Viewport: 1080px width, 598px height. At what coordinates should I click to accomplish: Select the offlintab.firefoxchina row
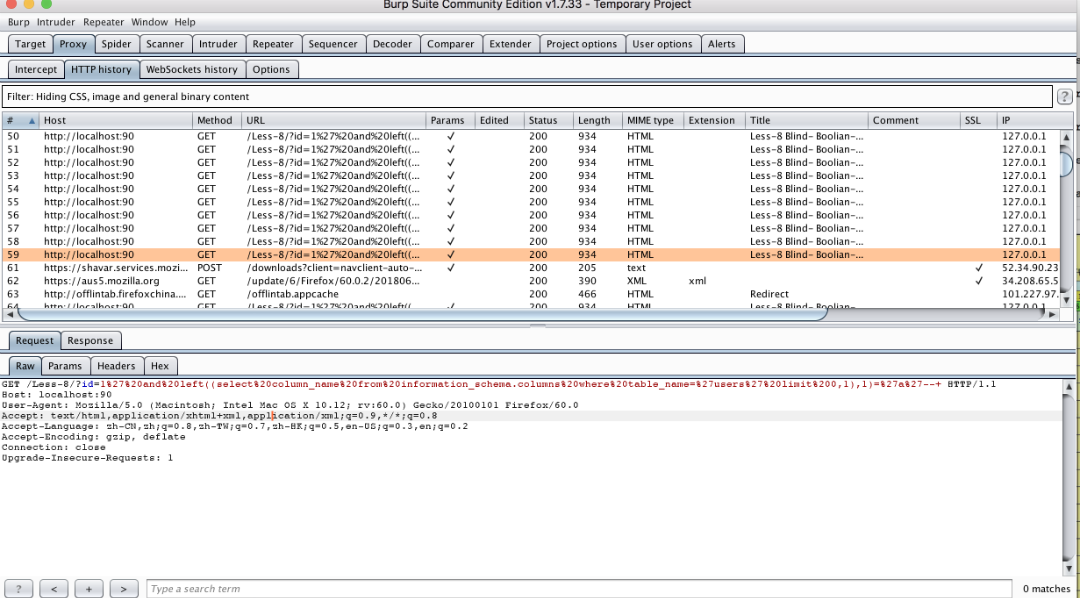coord(531,294)
